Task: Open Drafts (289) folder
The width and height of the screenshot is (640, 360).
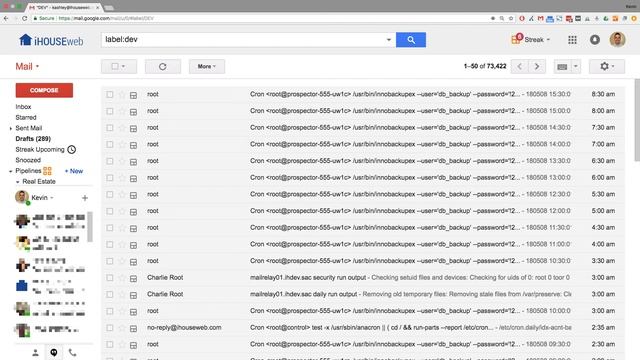Action: tap(33, 139)
